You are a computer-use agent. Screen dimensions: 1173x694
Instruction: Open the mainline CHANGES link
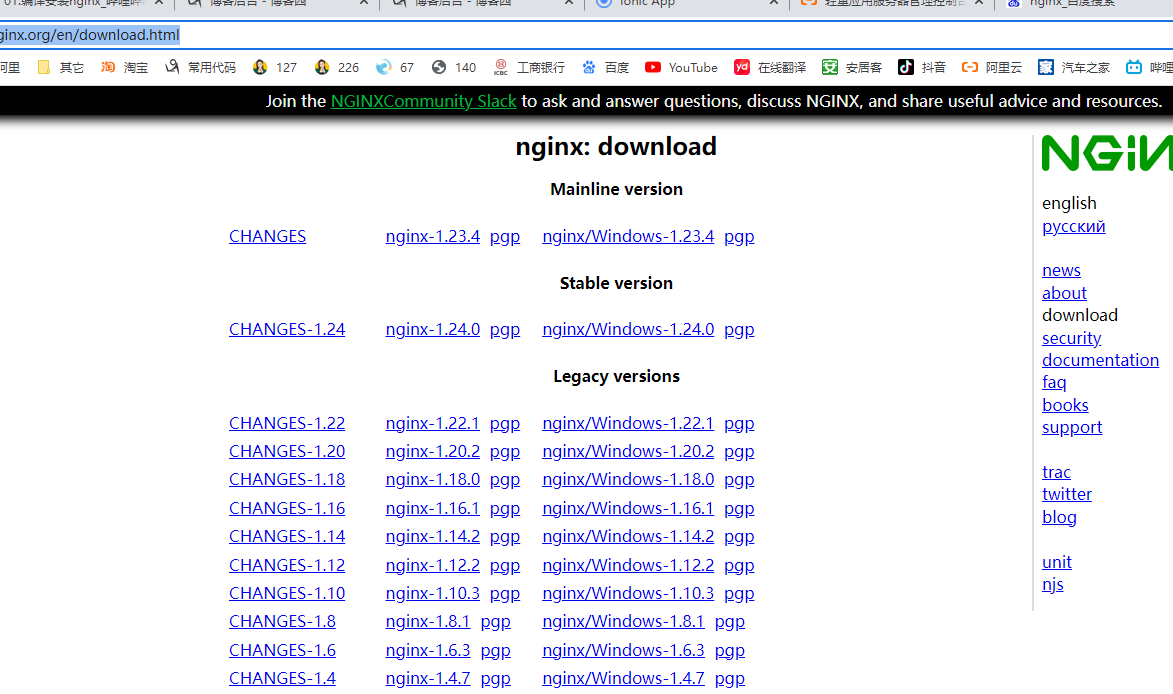(x=267, y=236)
